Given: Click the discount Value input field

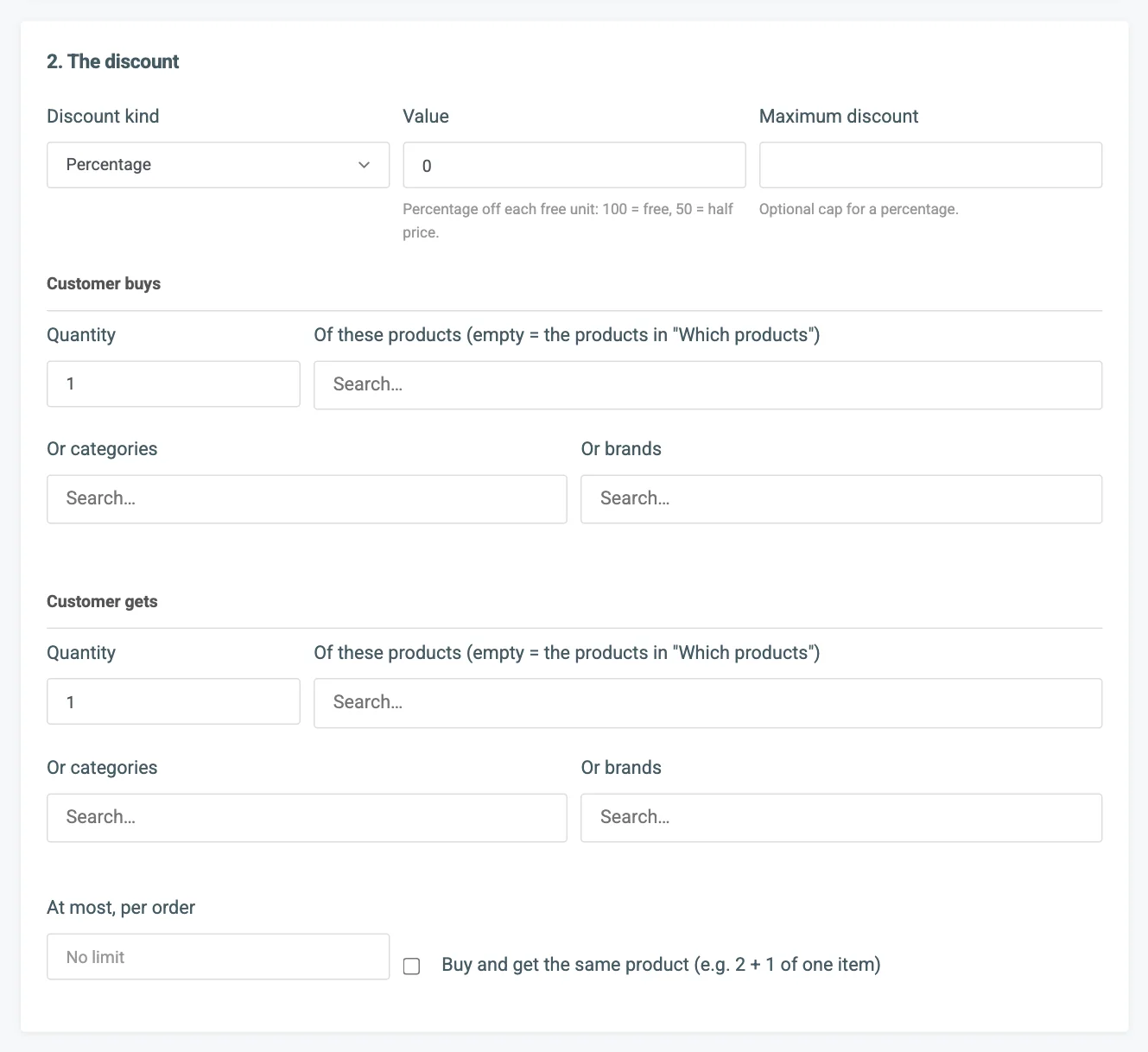Looking at the screenshot, I should pos(574,165).
